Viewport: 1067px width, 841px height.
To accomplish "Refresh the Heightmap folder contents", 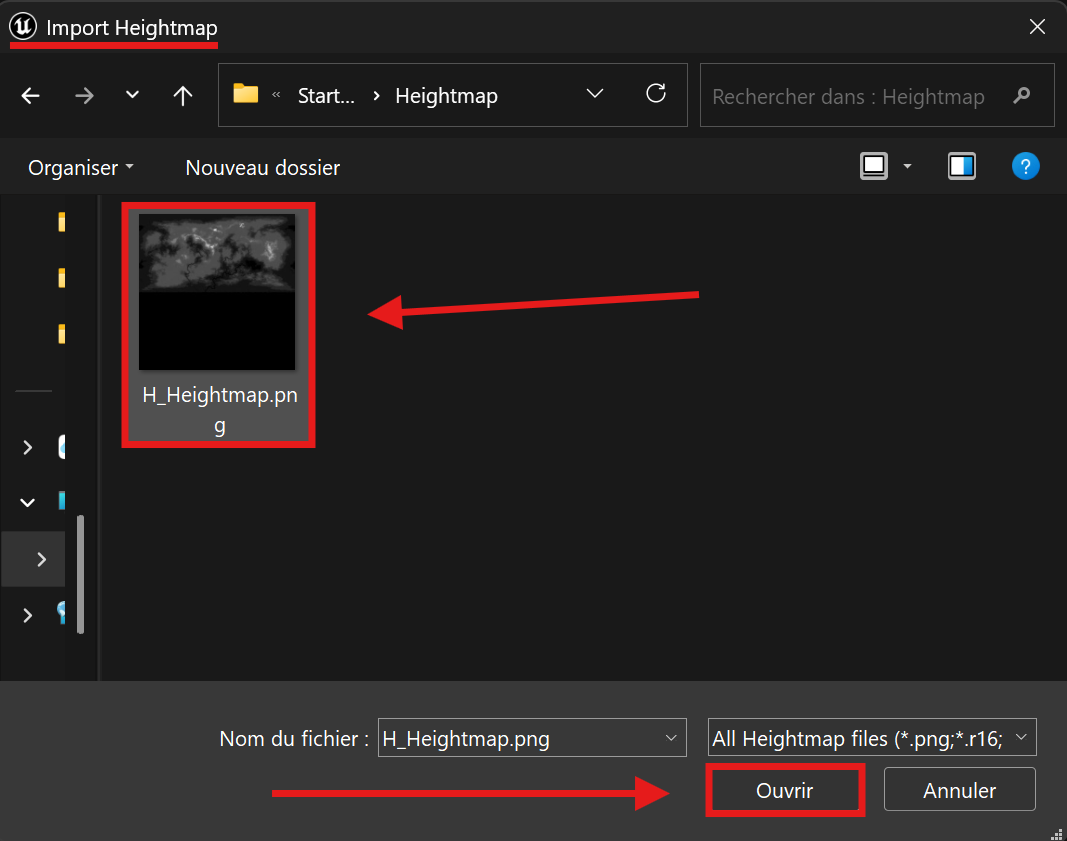I will 656,93.
